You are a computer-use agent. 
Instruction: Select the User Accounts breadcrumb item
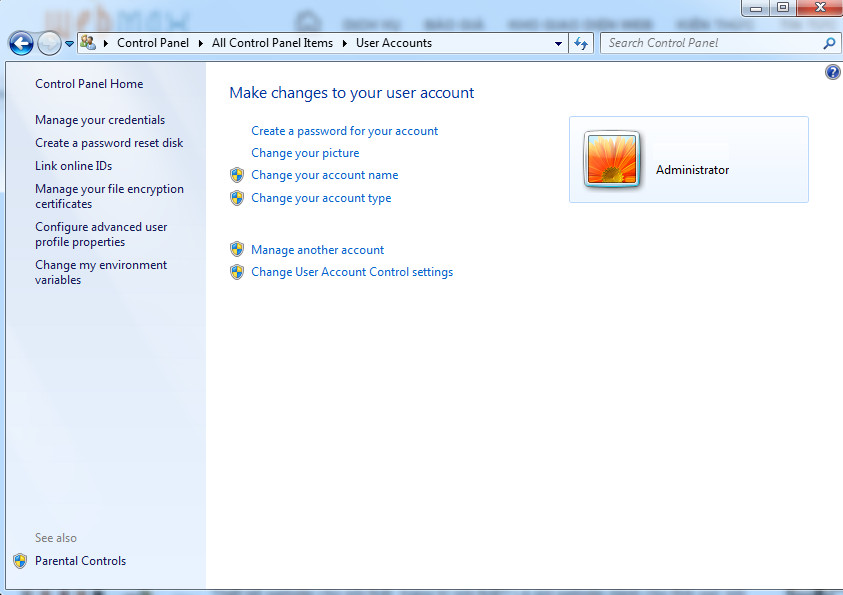393,43
